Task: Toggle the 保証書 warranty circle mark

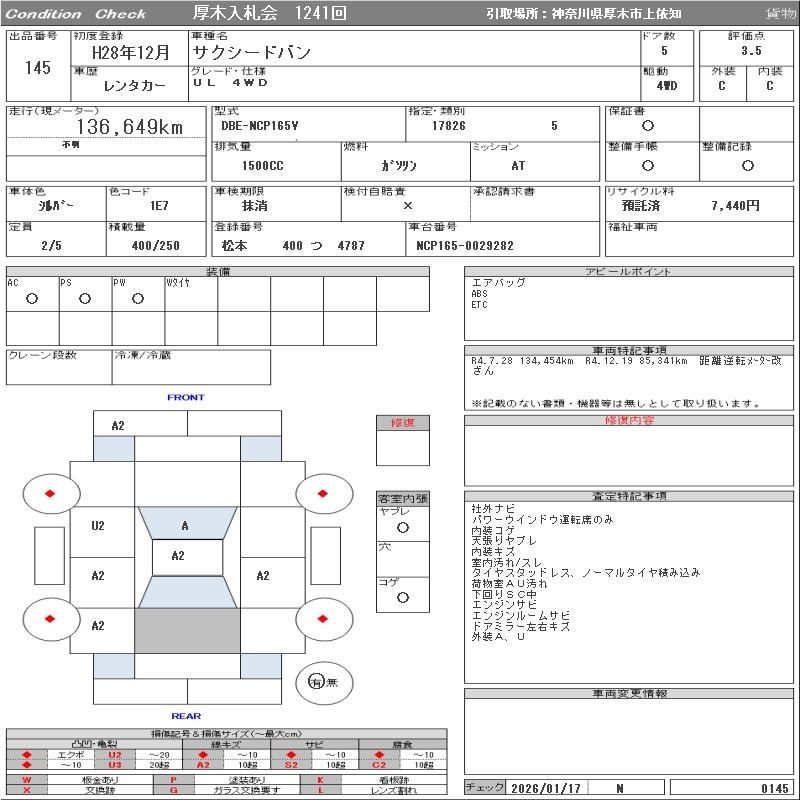Action: (x=648, y=126)
